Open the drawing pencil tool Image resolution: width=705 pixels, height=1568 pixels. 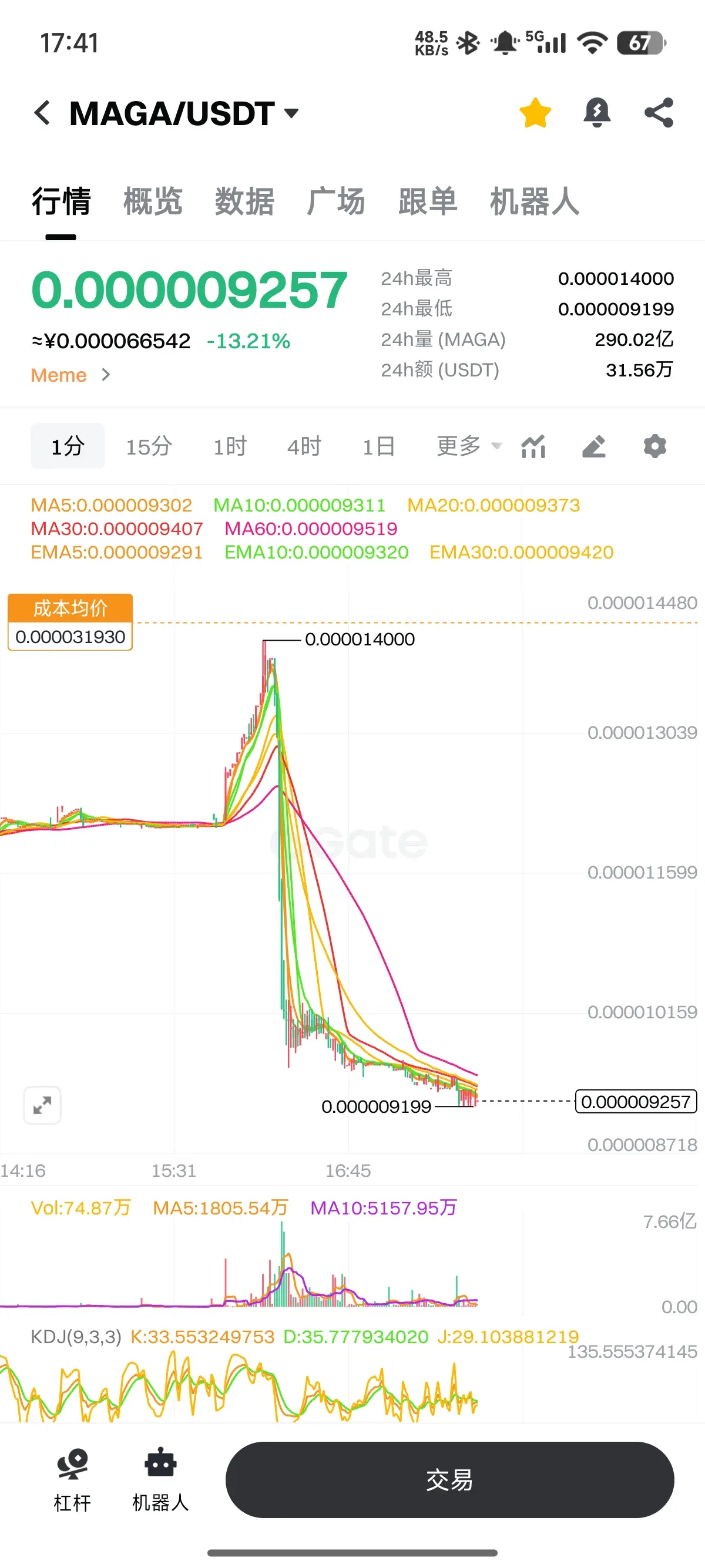593,446
